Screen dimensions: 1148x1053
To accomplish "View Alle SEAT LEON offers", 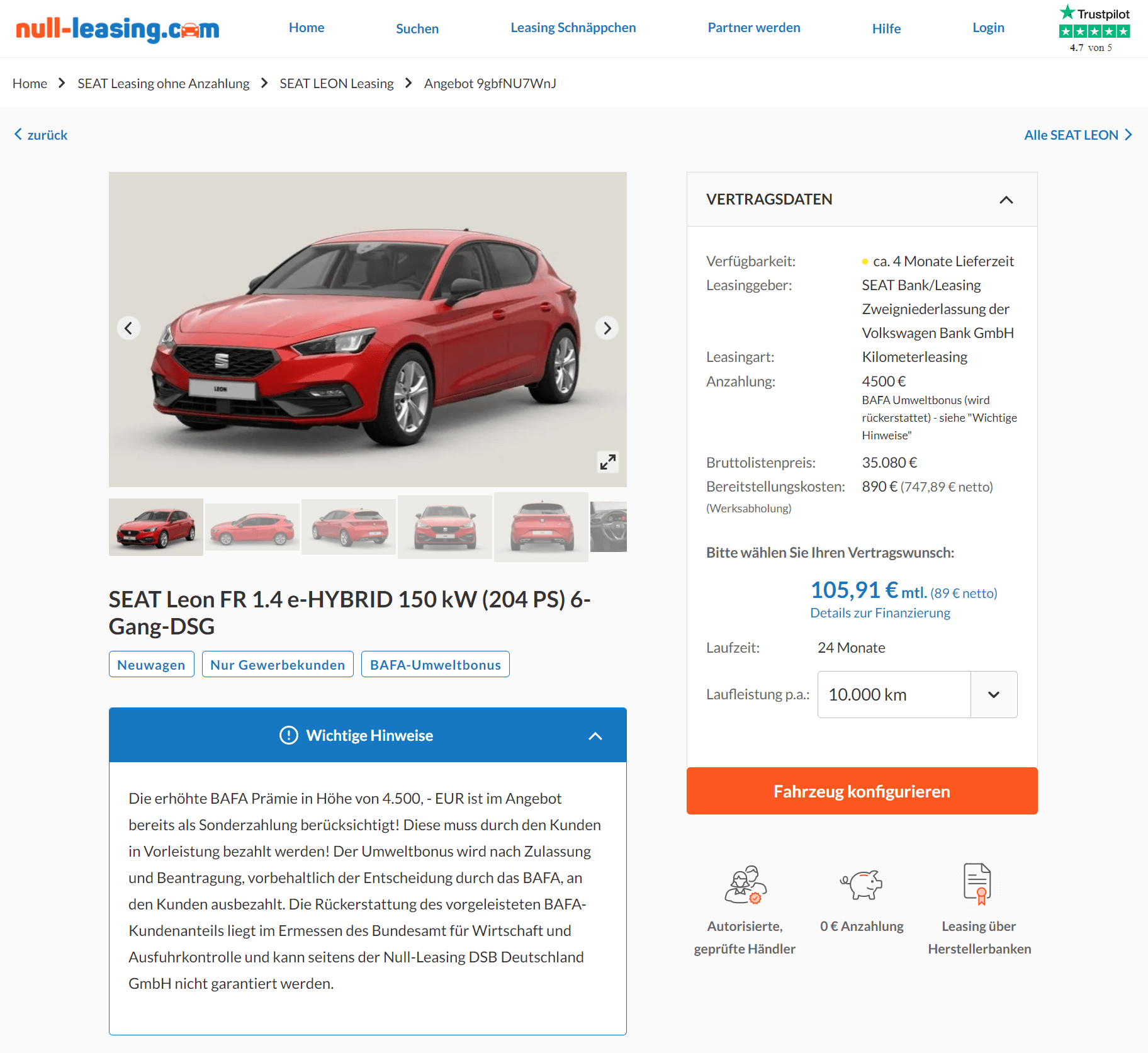I will click(1078, 135).
